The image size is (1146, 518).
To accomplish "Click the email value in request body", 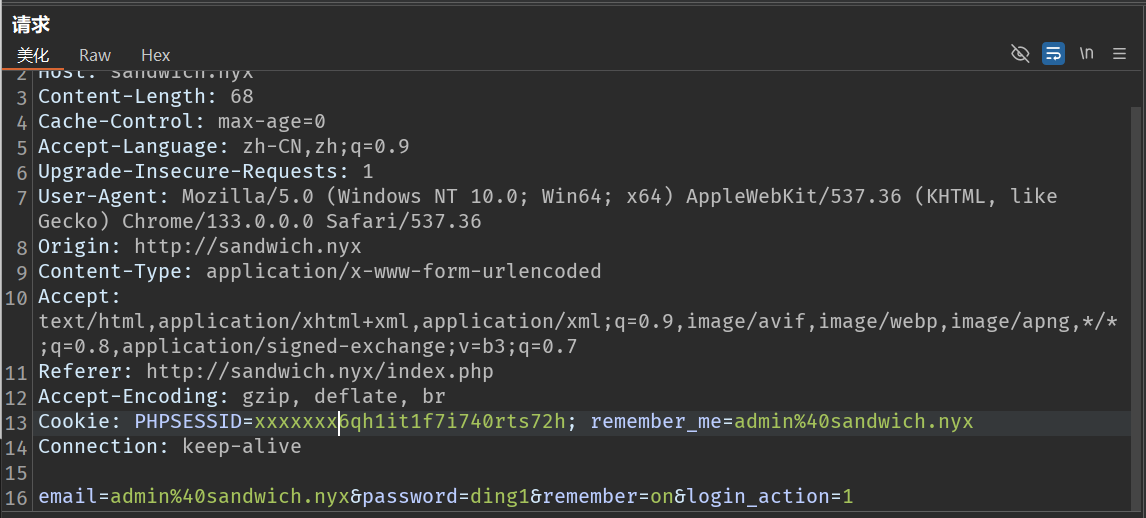I will (x=229, y=497).
